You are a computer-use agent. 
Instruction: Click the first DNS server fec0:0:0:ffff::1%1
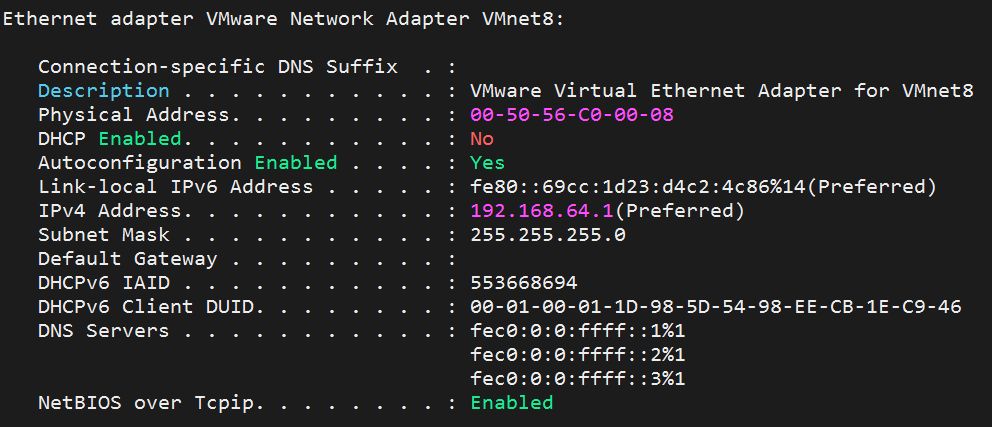click(x=578, y=331)
